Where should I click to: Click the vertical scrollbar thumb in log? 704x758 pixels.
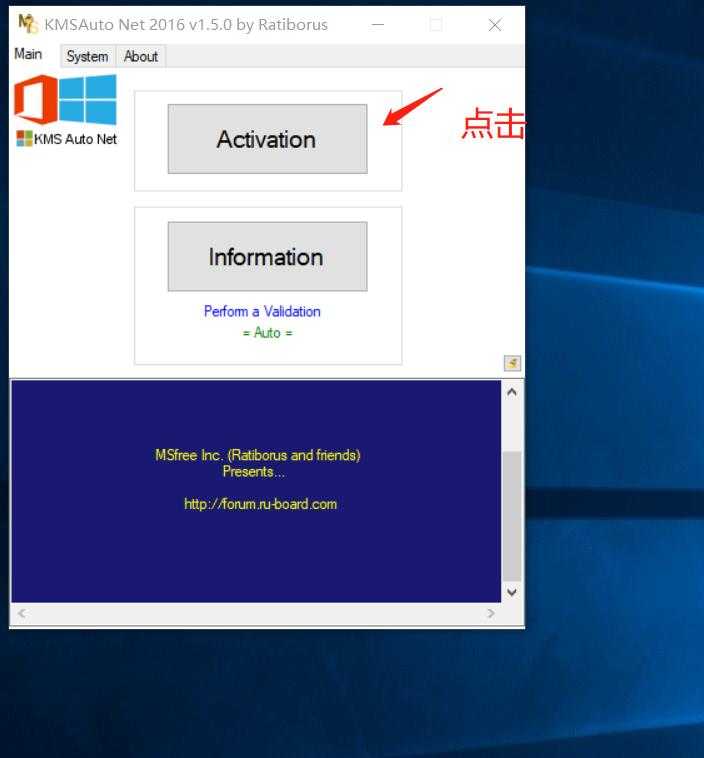(x=512, y=516)
